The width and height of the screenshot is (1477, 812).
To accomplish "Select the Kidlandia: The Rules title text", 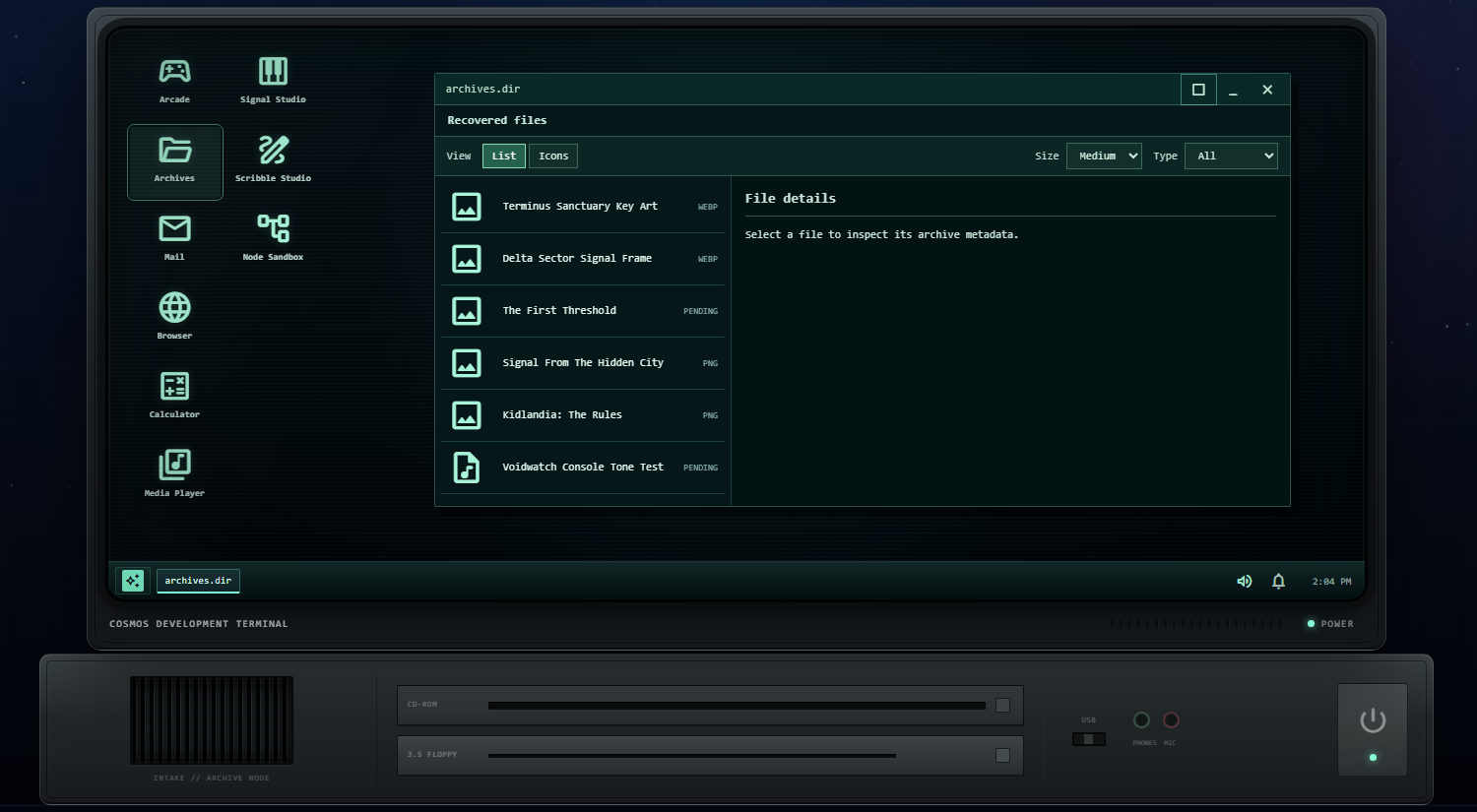I will tap(562, 415).
